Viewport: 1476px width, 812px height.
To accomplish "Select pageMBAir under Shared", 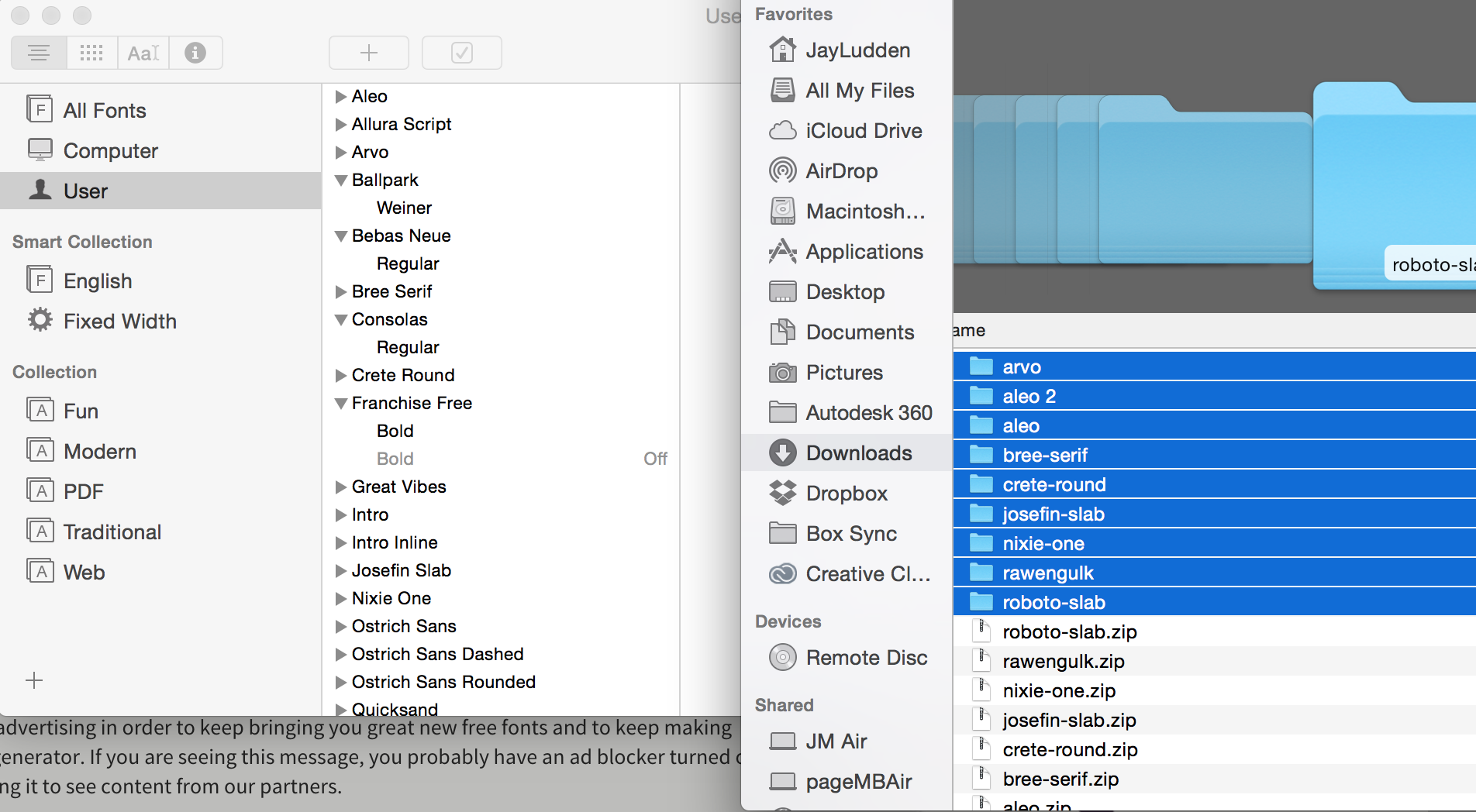I will (x=847, y=782).
